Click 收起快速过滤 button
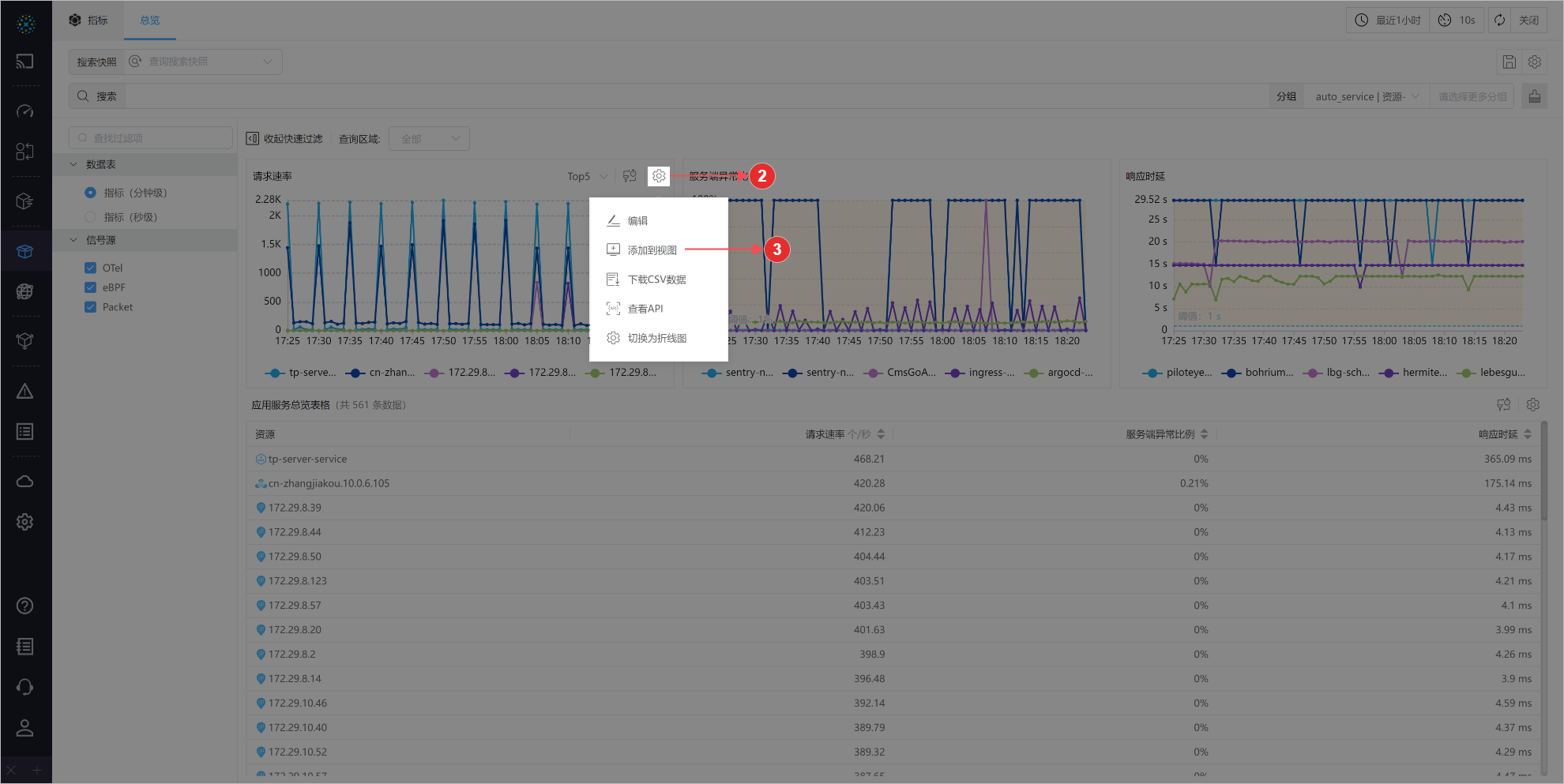This screenshot has width=1564, height=784. (284, 139)
